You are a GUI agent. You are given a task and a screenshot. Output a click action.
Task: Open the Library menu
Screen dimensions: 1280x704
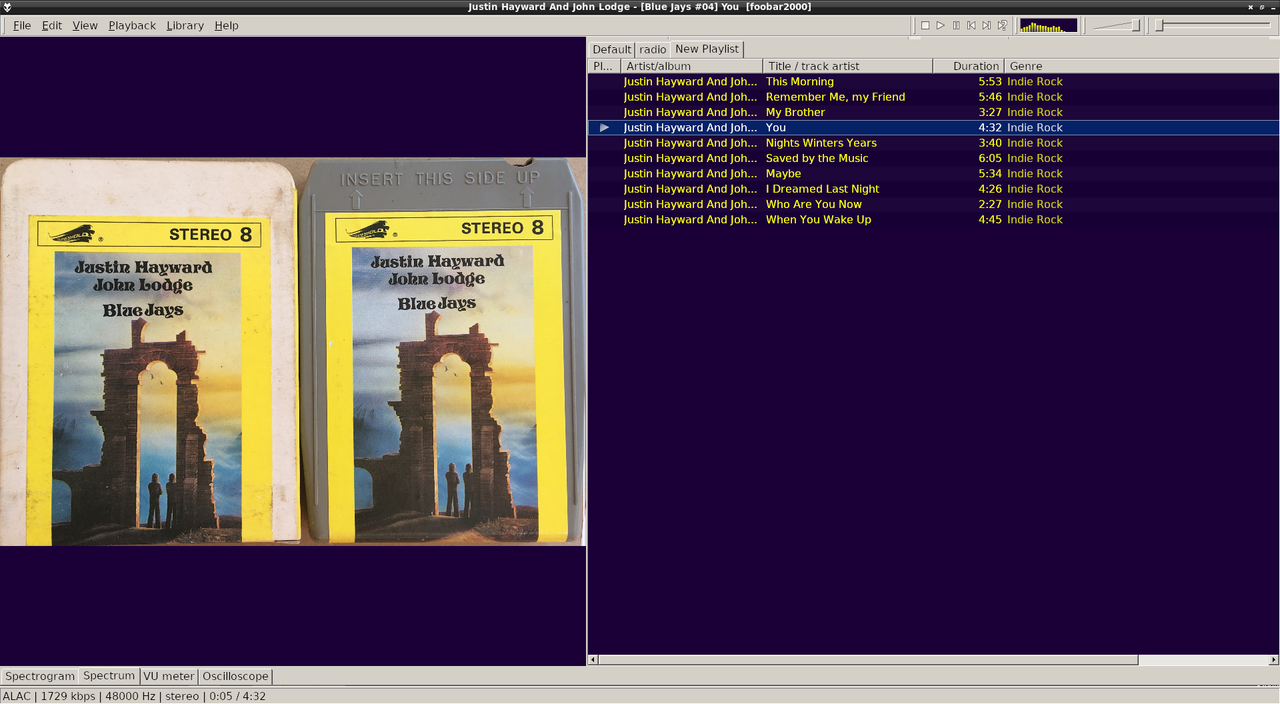tap(185, 25)
